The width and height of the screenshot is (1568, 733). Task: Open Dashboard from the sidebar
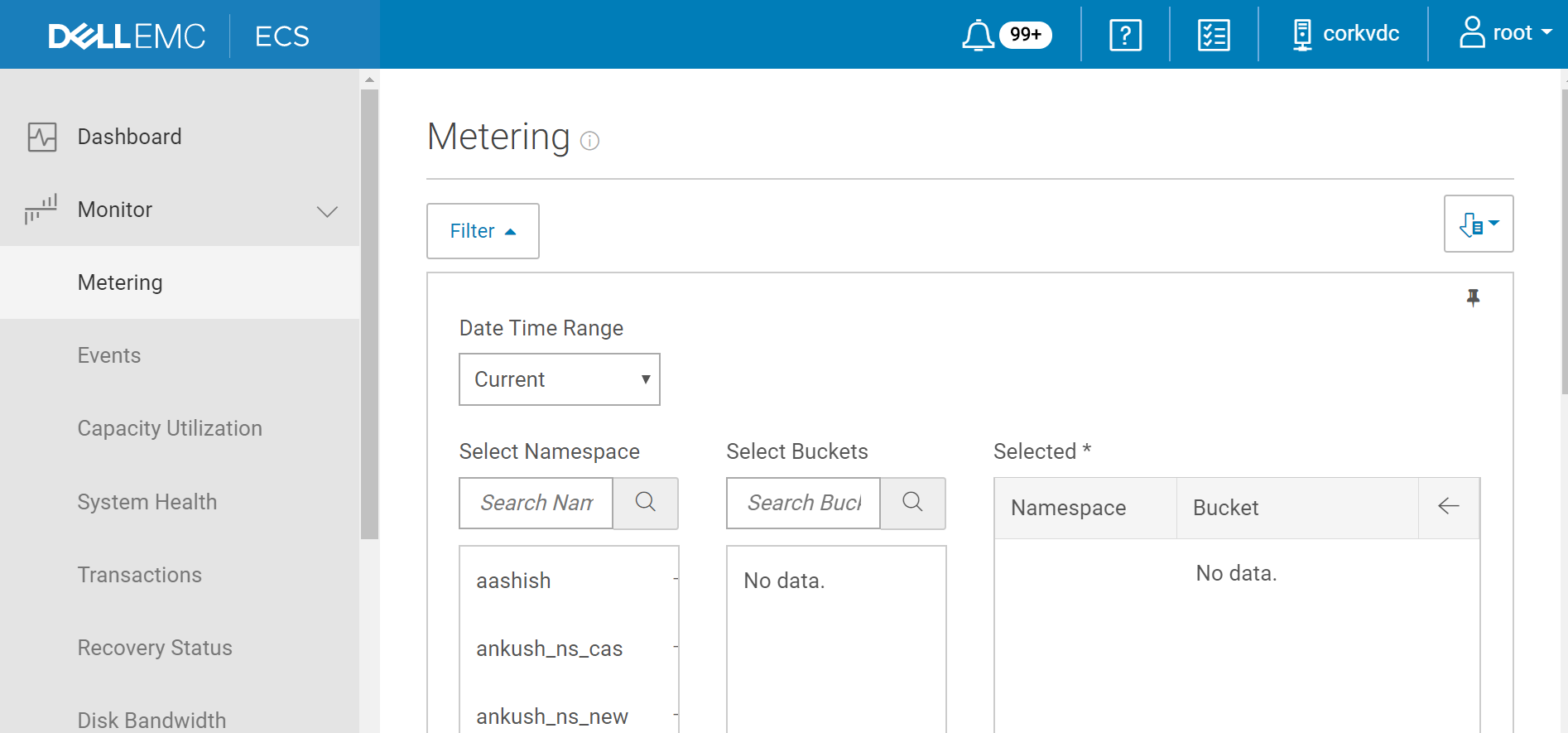click(x=129, y=137)
